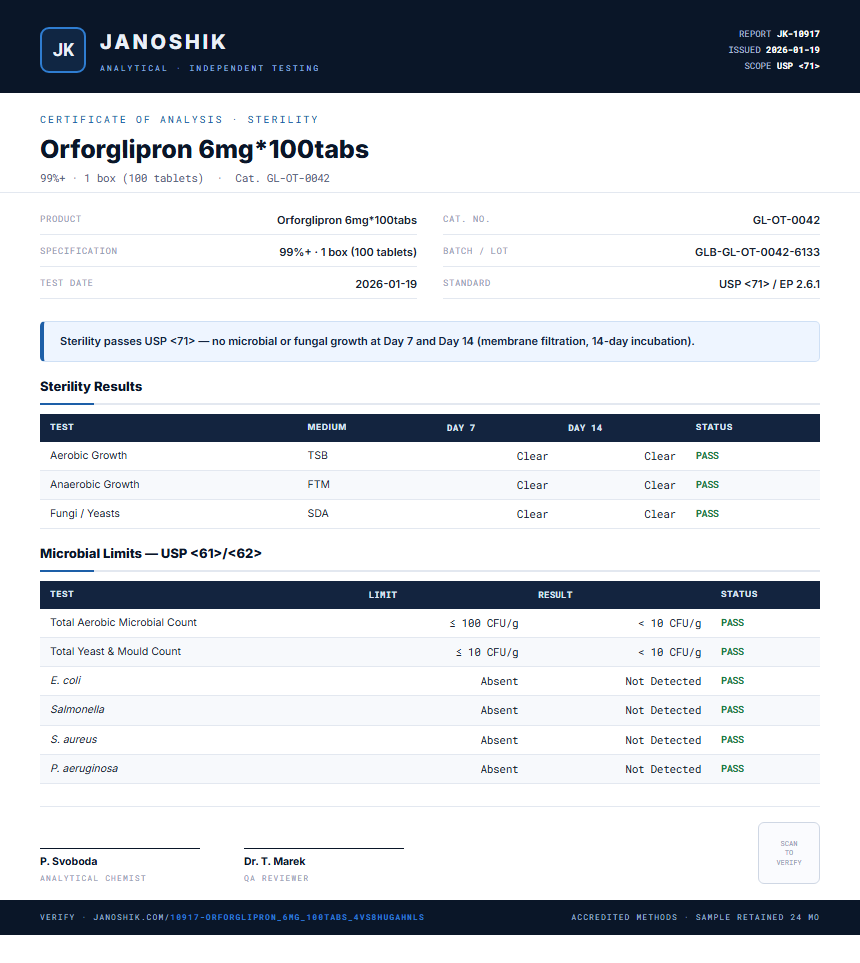Viewport: 860px width, 963px height.
Task: Click Day 7 Clear in Anaerobic Growth row
Action: click(532, 485)
